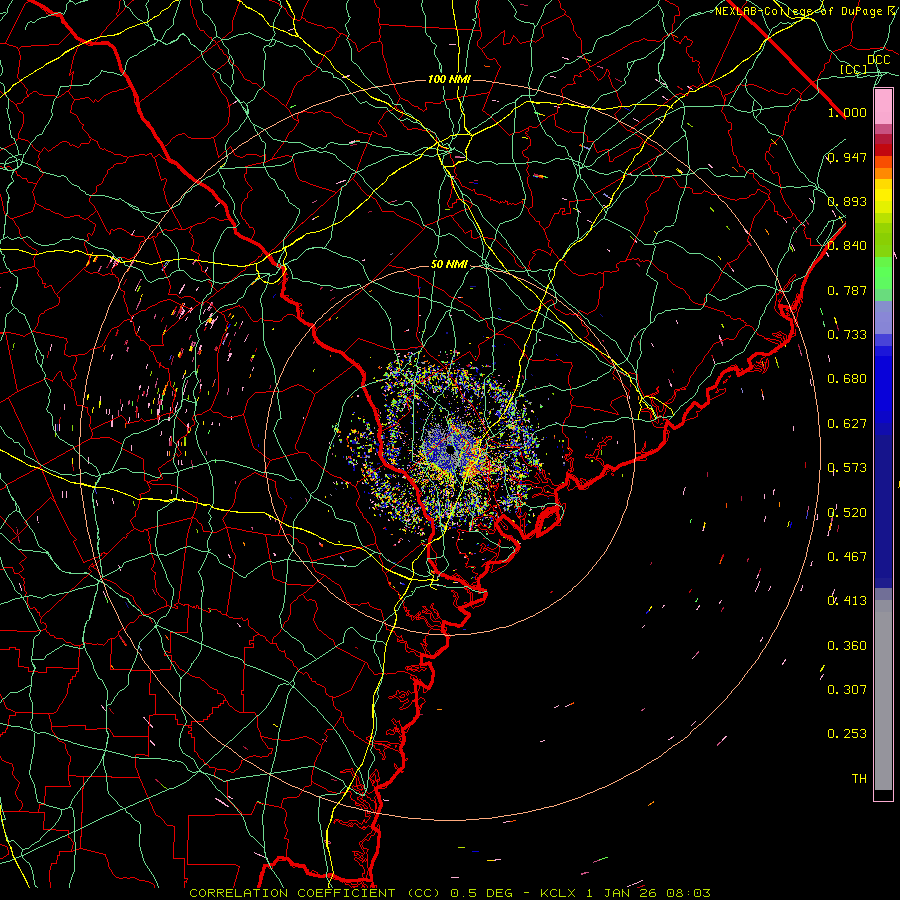Viewport: 900px width, 900px height.
Task: Click the 0.947 scale value
Action: click(x=847, y=157)
